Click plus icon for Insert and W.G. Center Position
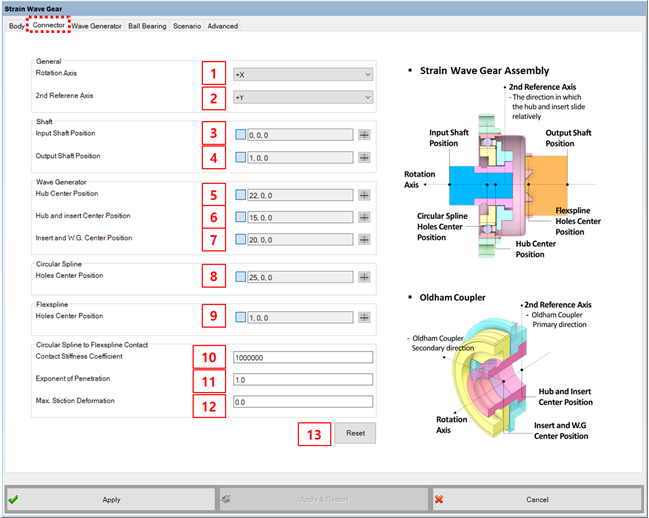Viewport: 649px width, 518px height. click(x=364, y=240)
